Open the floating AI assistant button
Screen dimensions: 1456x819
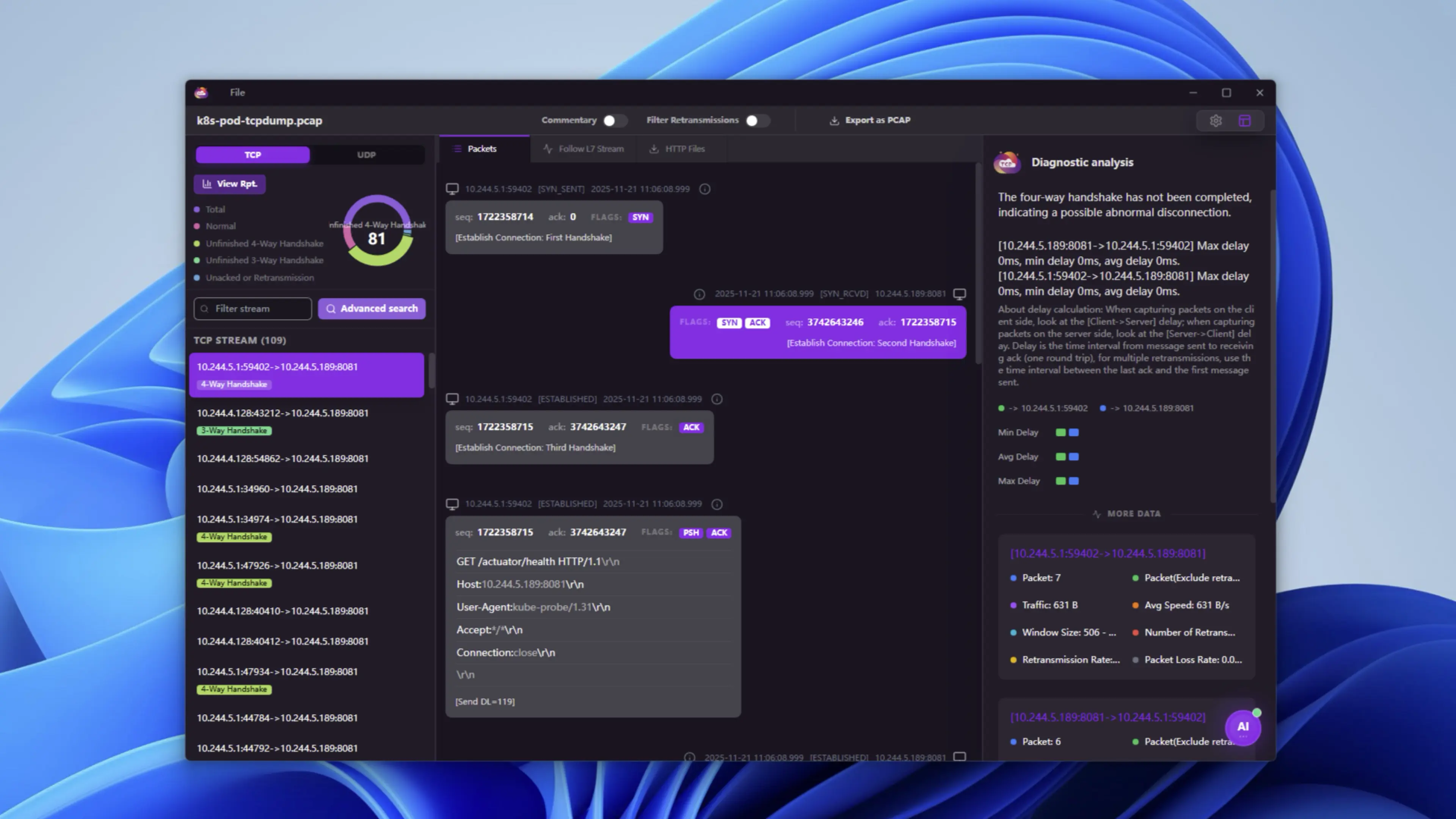[1243, 728]
